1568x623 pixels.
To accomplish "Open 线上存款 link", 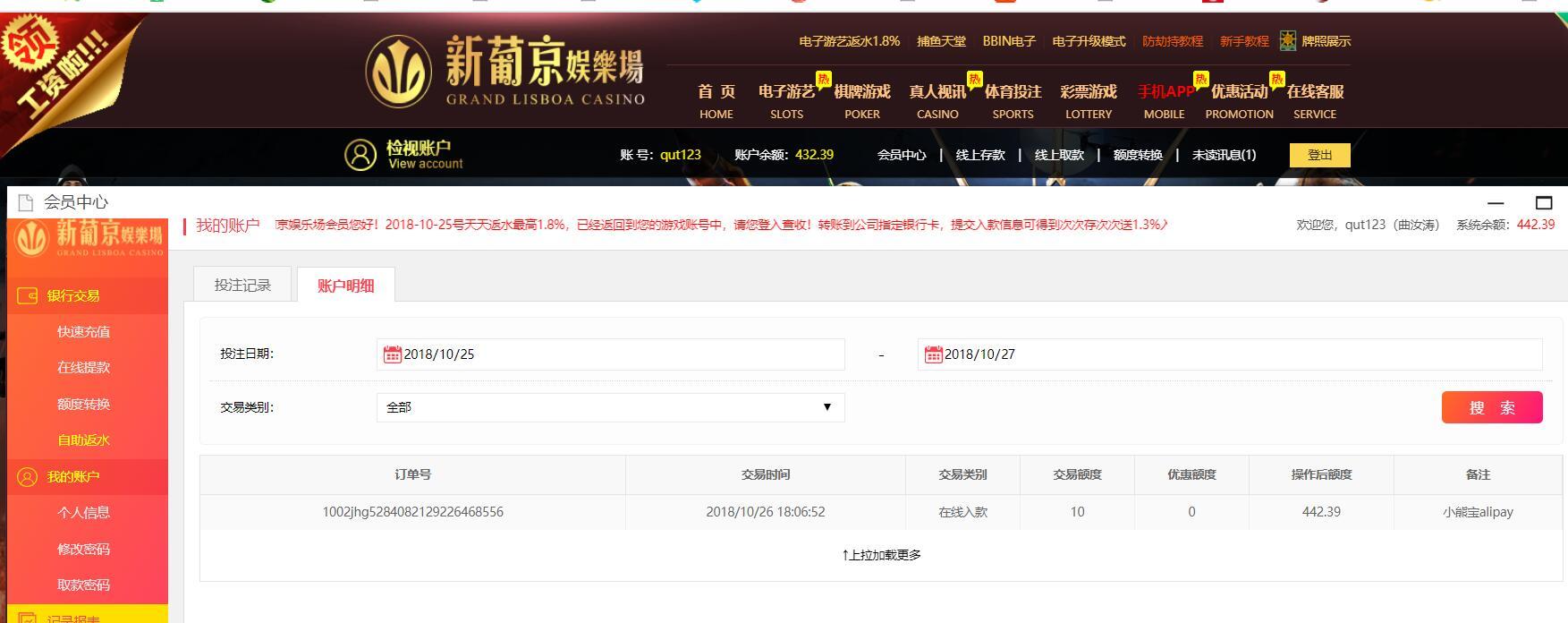I will [980, 155].
